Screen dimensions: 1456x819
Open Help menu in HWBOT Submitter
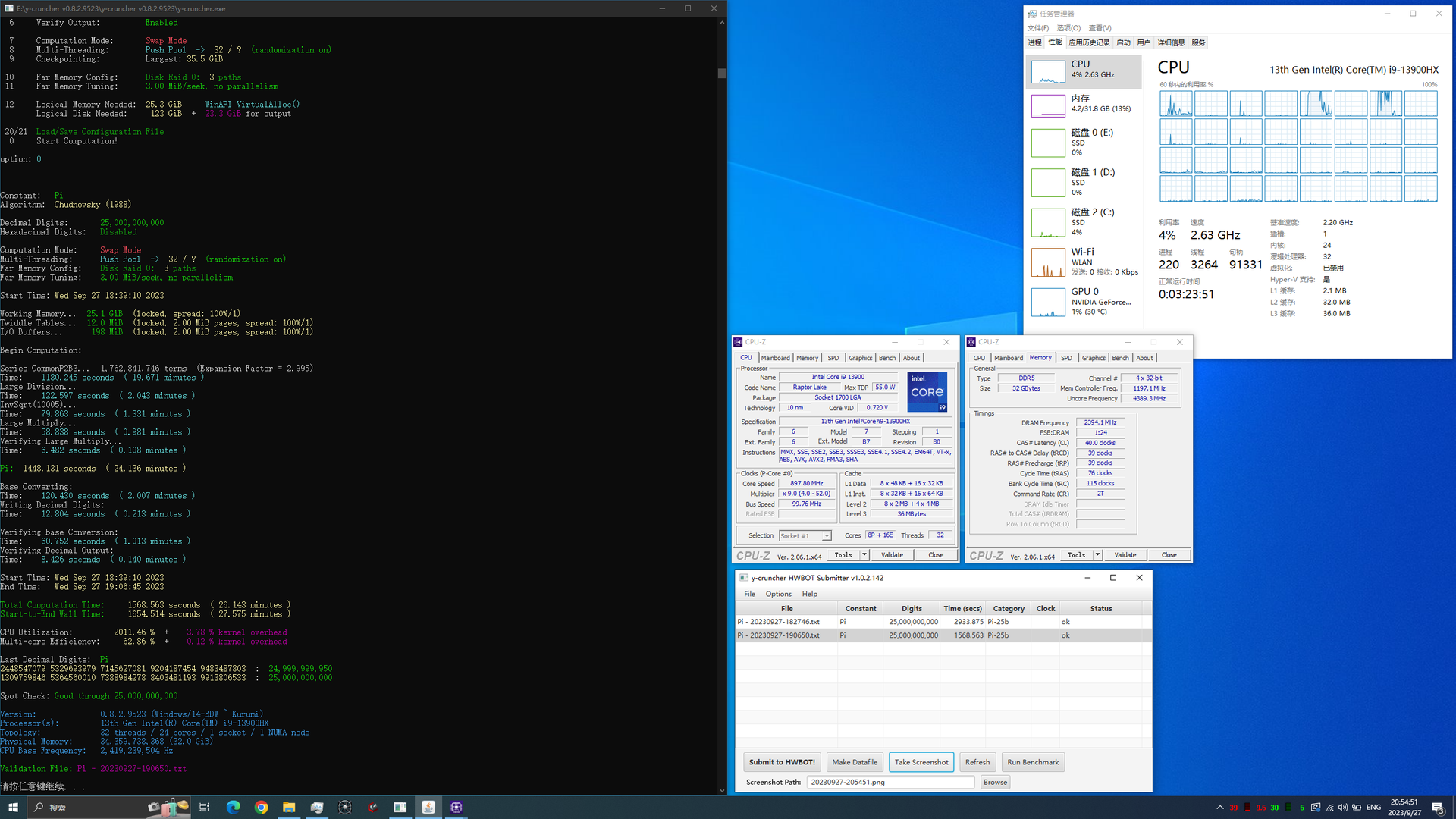pyautogui.click(x=810, y=595)
